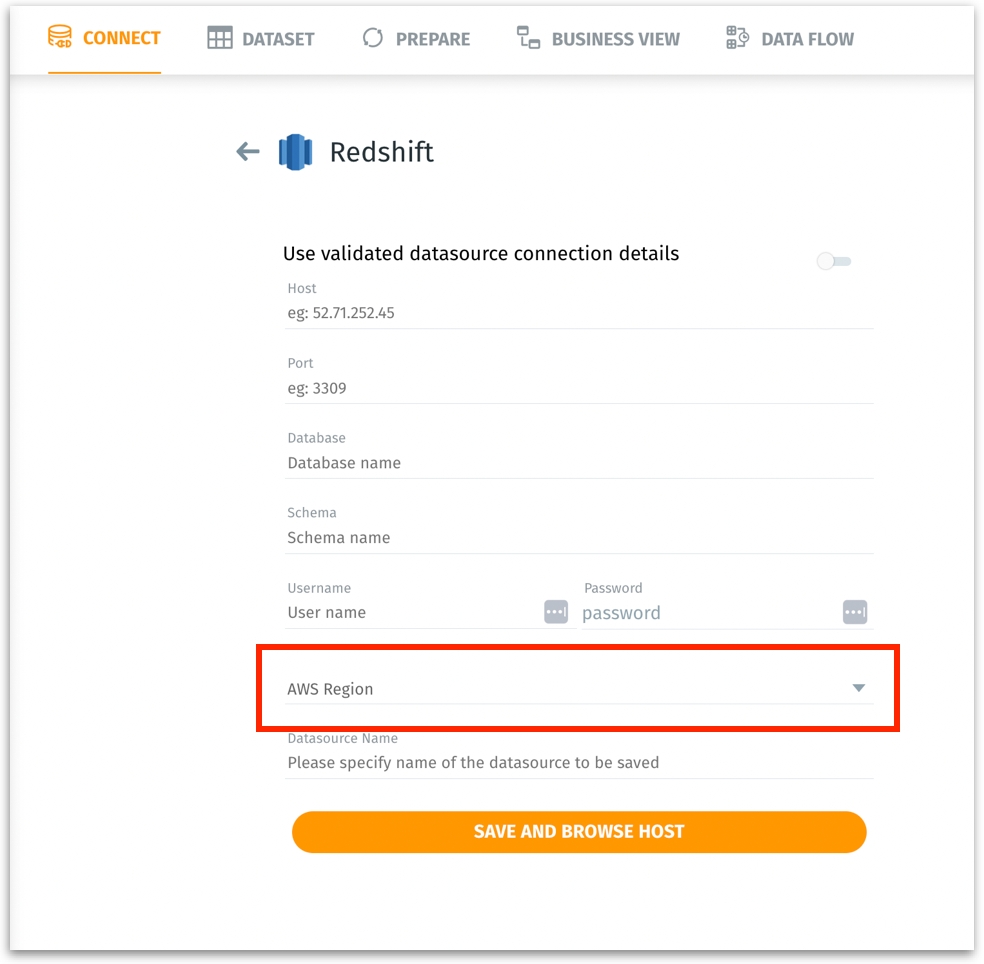
Task: Expand AWS Region list using arrow
Action: tap(858, 689)
